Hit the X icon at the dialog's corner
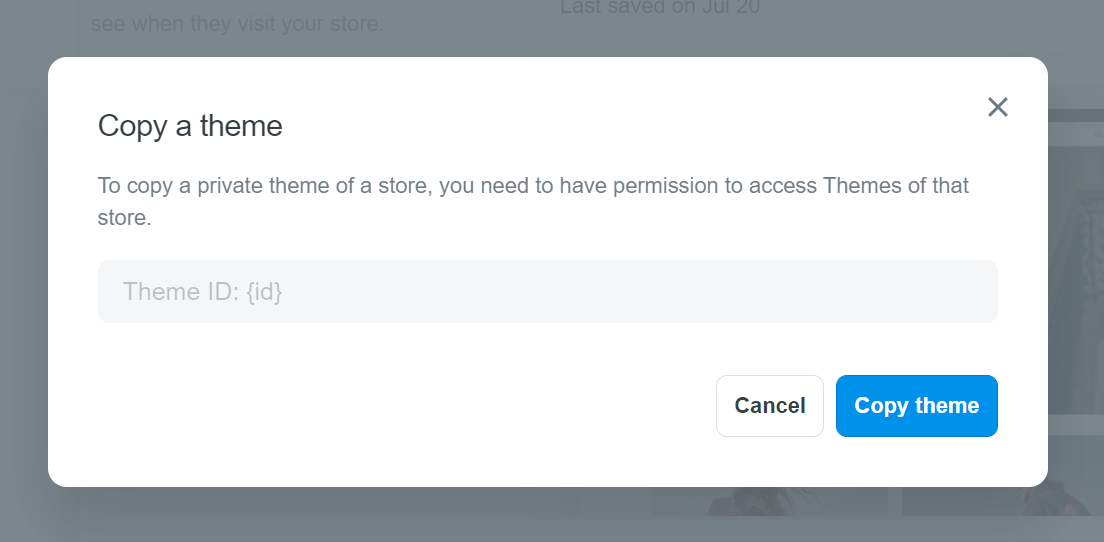 point(997,107)
